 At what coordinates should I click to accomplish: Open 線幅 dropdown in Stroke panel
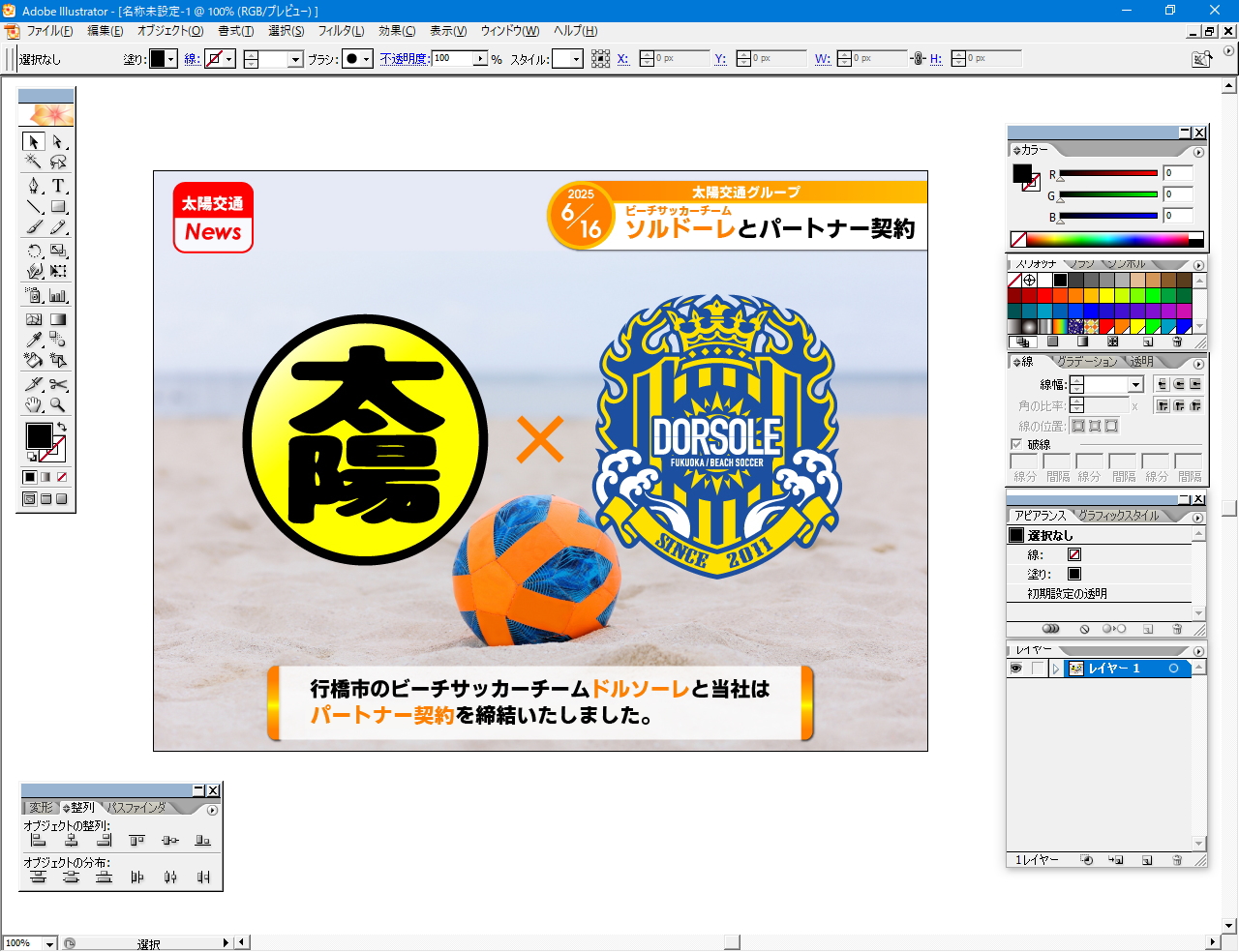[x=1136, y=385]
